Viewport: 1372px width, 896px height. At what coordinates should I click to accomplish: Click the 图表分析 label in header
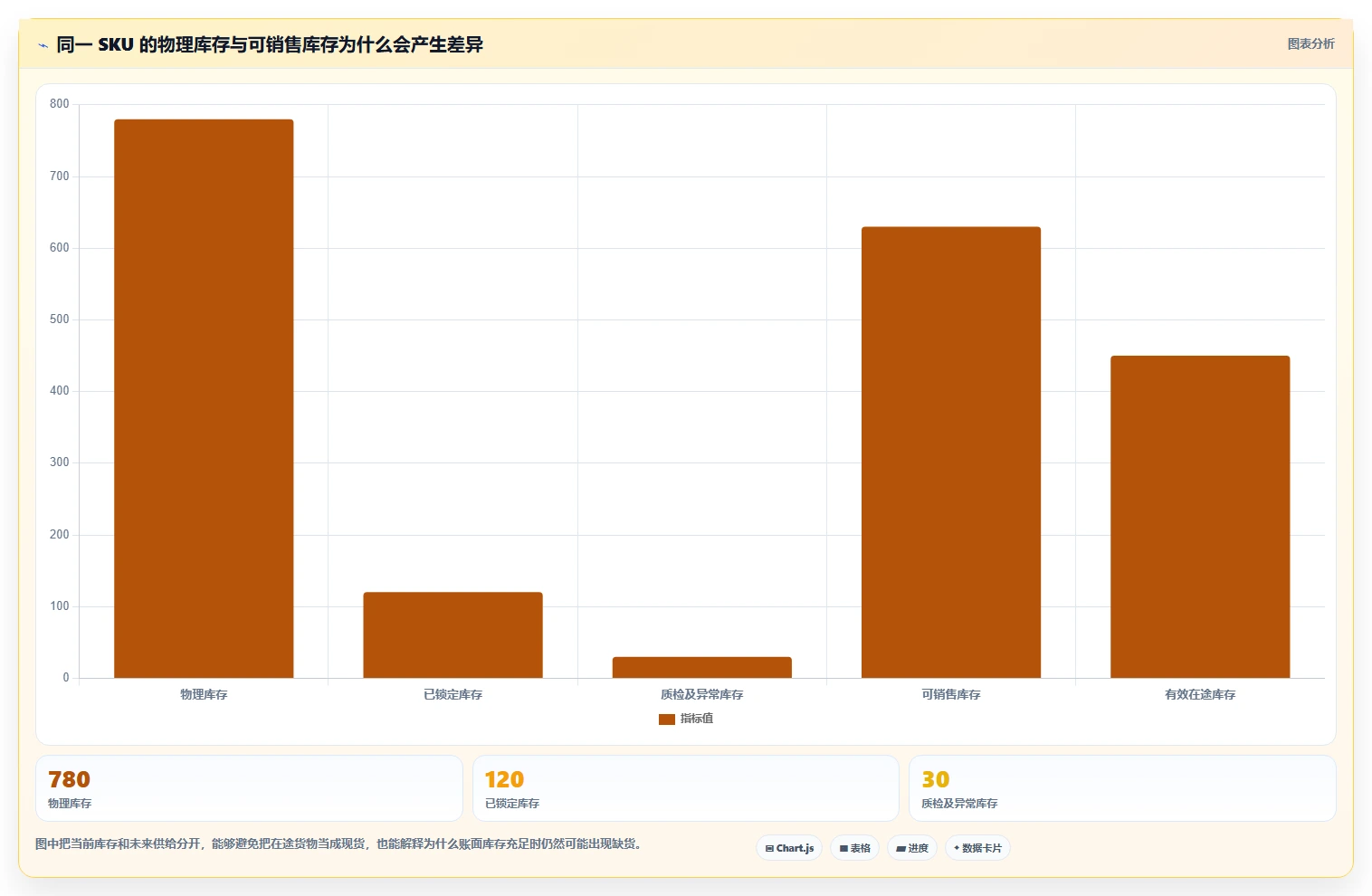coord(1310,43)
